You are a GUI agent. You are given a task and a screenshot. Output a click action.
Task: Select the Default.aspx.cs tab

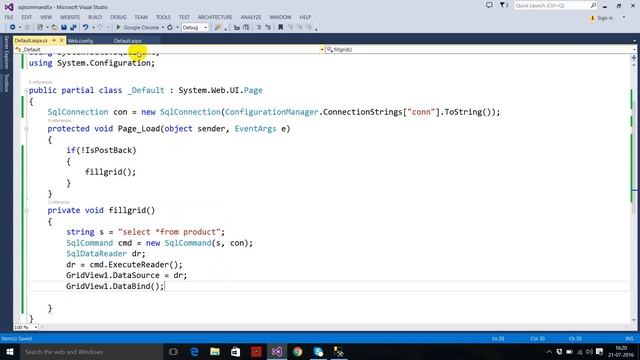31,41
